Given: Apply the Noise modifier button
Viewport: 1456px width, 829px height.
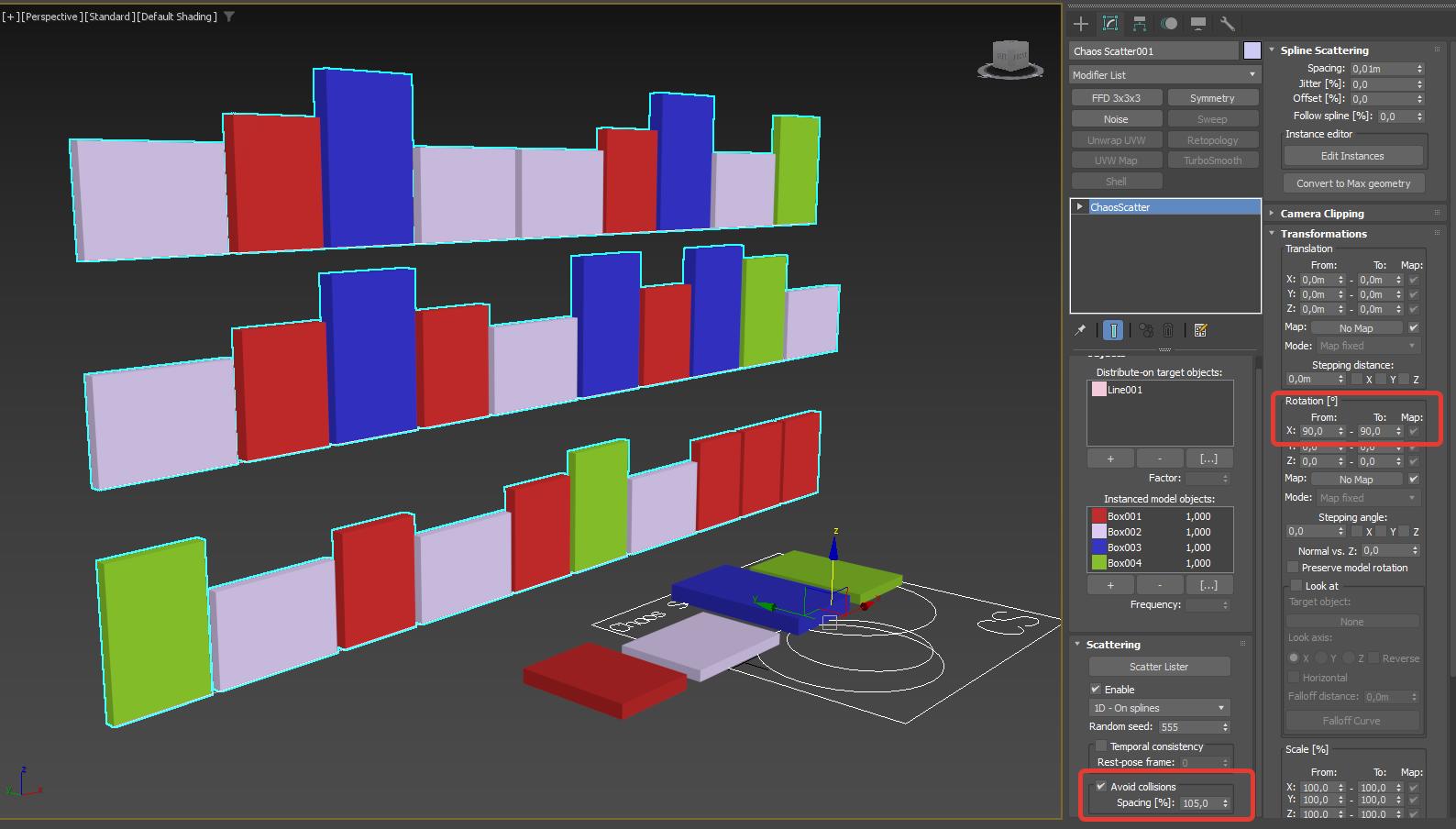Looking at the screenshot, I should point(1116,119).
